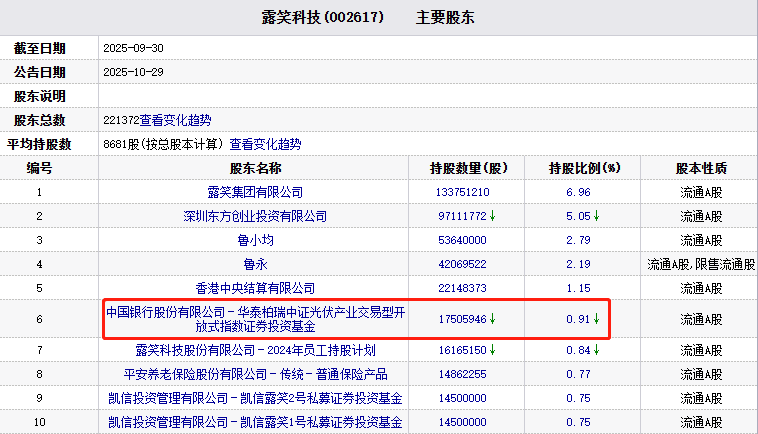Viewport: 758px width, 434px height.
Task: Click the green down arrow beside 5.05
Action: 596,216
